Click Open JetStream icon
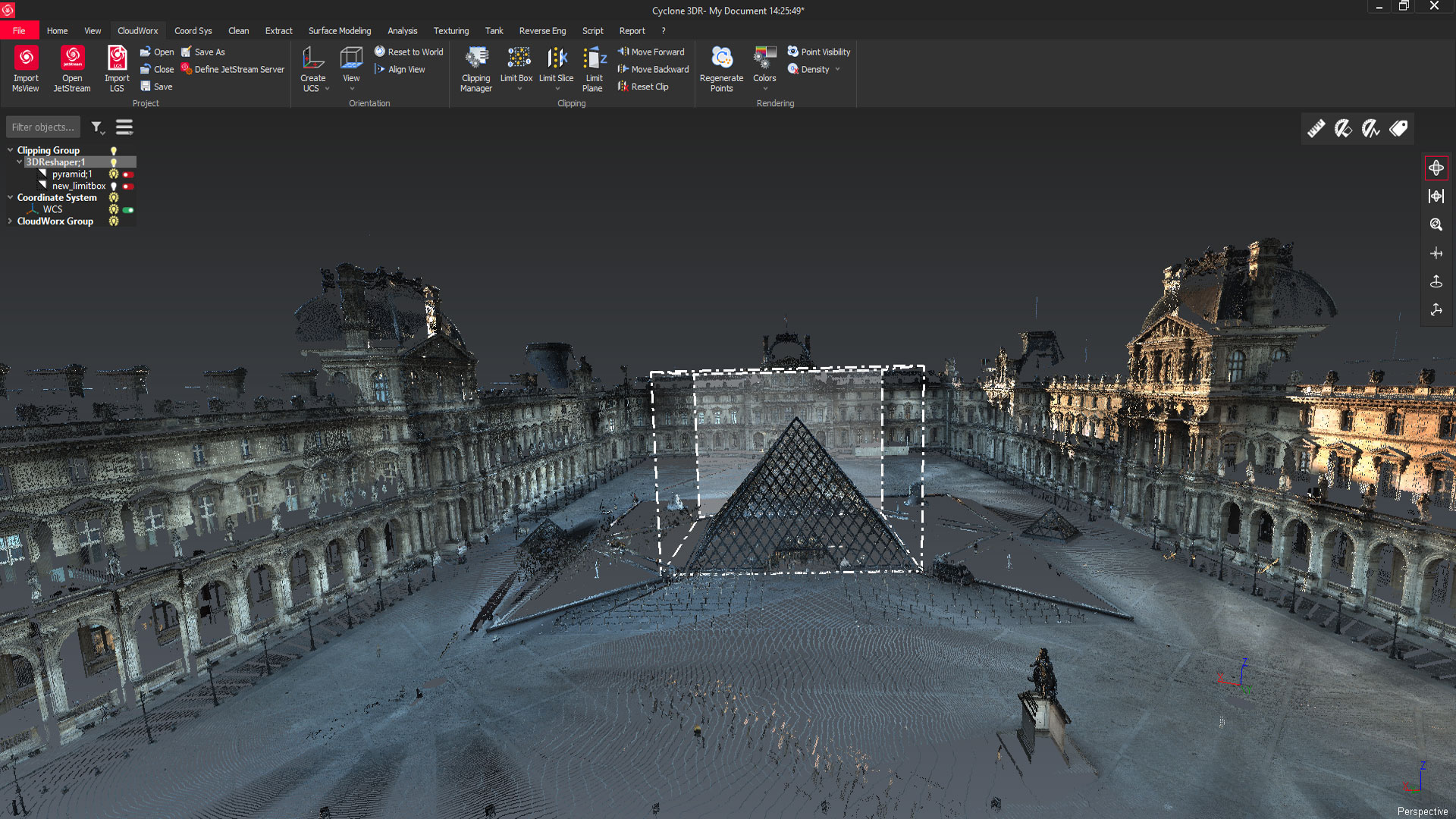The height and width of the screenshot is (819, 1456). pos(72,59)
